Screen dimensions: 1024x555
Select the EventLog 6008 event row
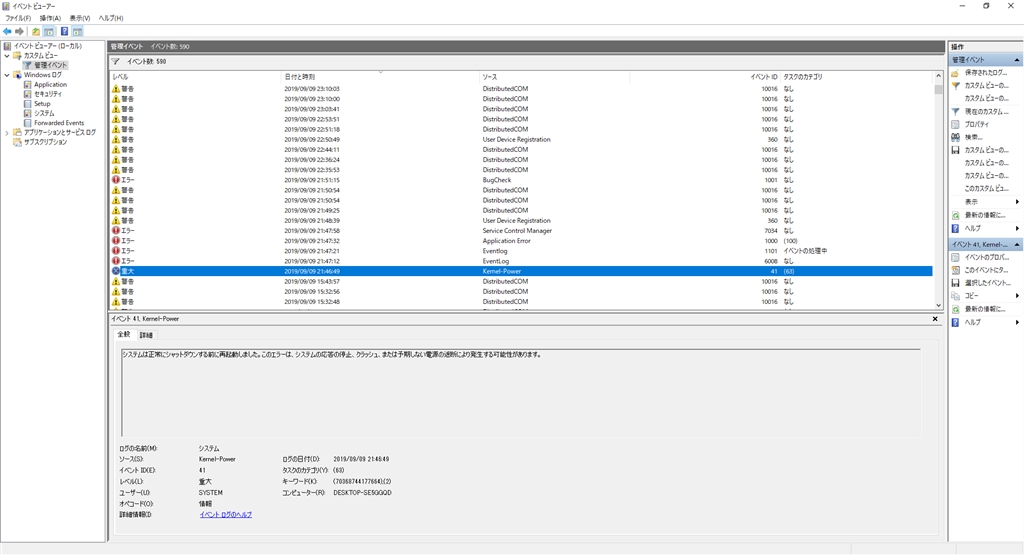tap(521, 261)
